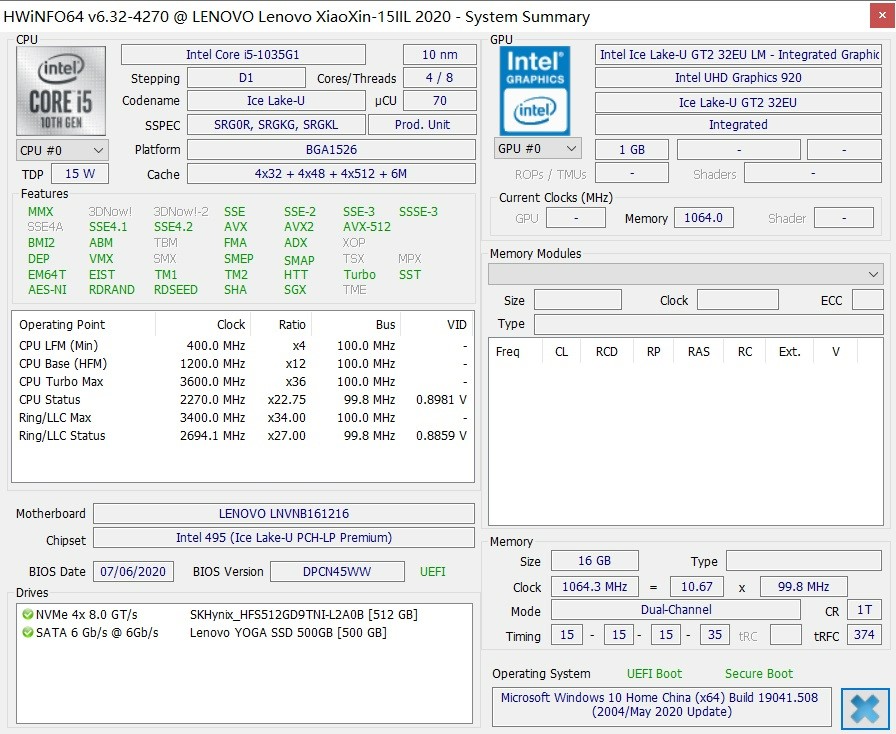Click the Intel UHD Graphics 920 field
This screenshot has width=896, height=734.
[738, 78]
